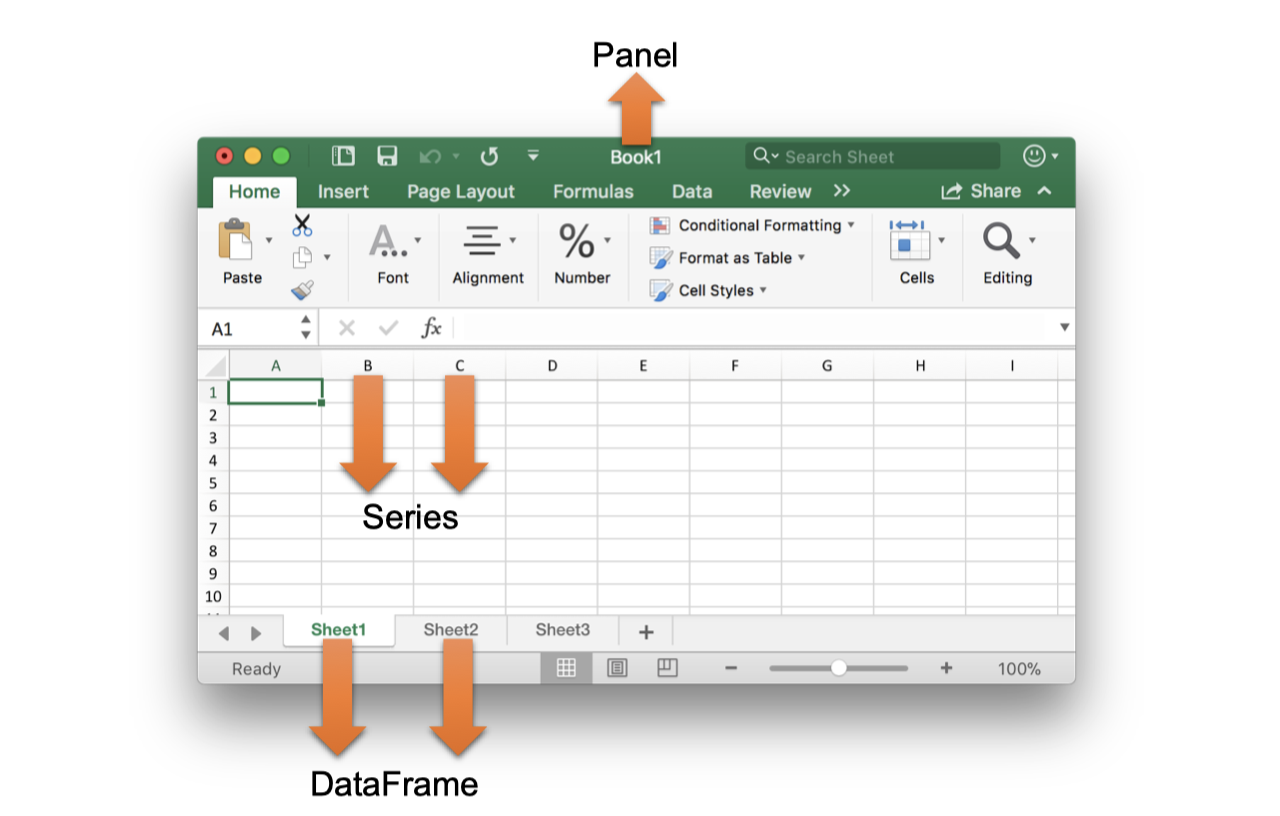Zoom in with the plus button
Screen dimensions: 1280x816
946,668
